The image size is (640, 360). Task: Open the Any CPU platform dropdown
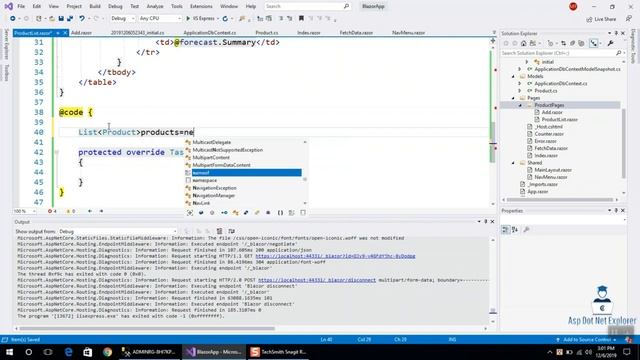(x=160, y=18)
